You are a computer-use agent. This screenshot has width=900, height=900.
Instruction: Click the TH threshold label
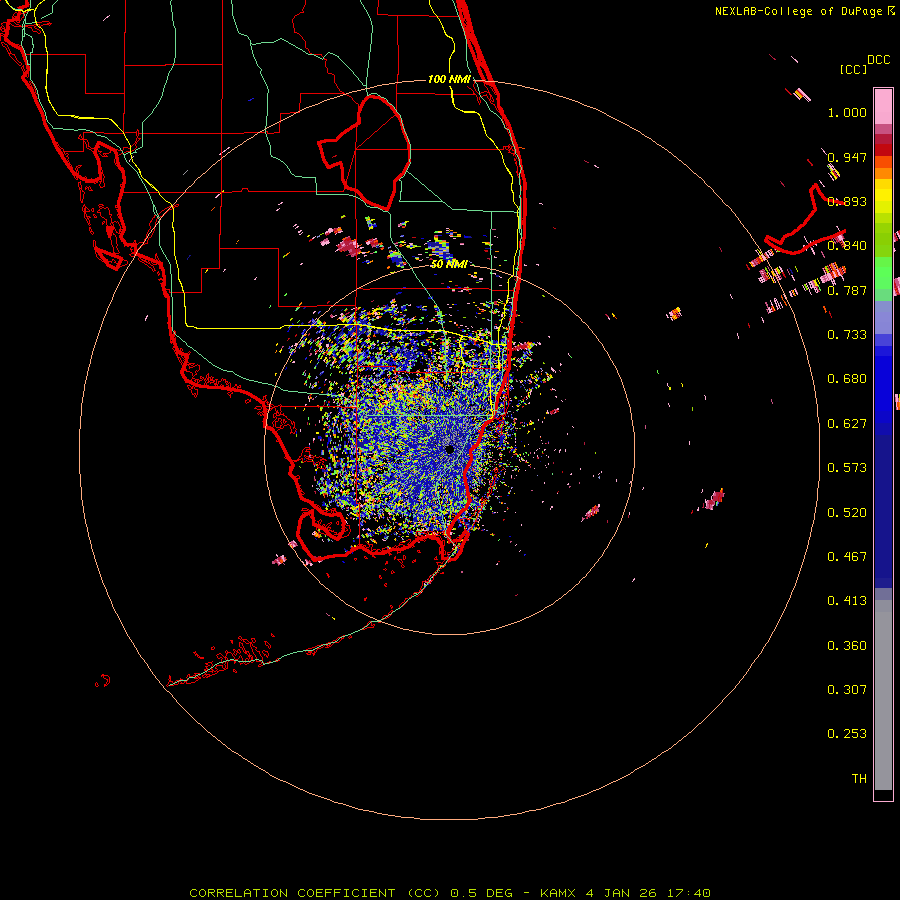click(859, 779)
